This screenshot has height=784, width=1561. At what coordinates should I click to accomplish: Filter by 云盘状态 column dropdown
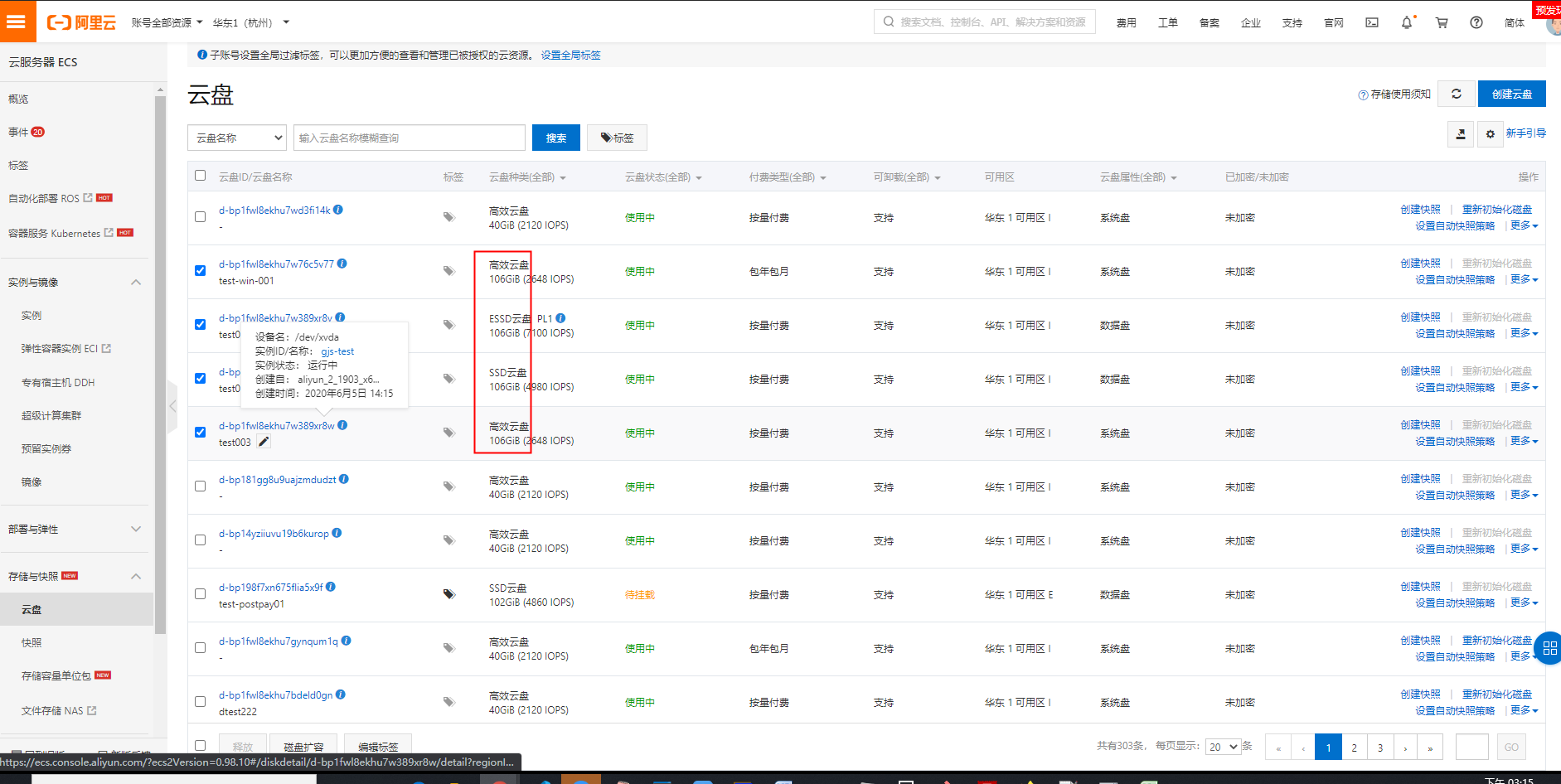(663, 177)
